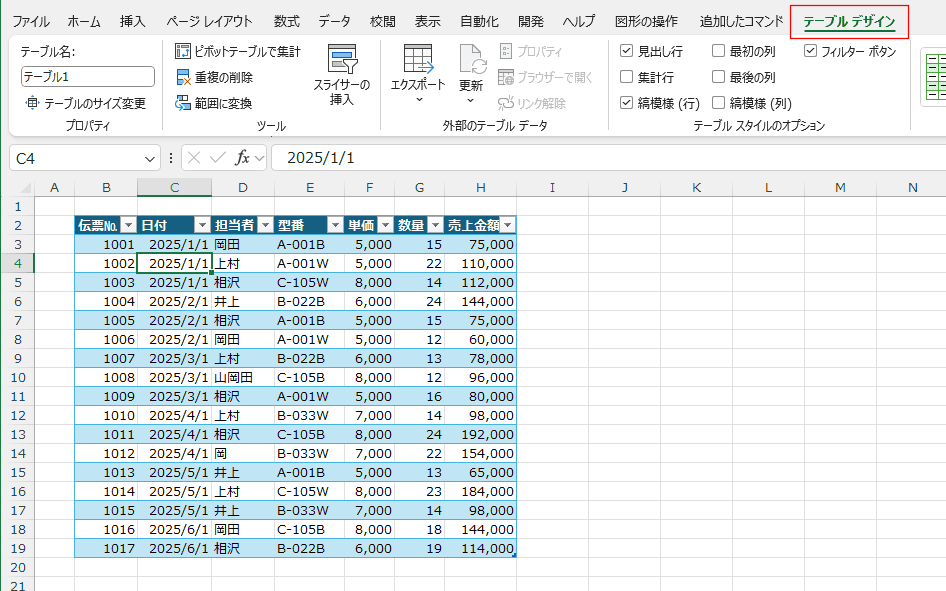Click the 範囲に変換 icon
946x591 pixels.
pyautogui.click(x=184, y=103)
